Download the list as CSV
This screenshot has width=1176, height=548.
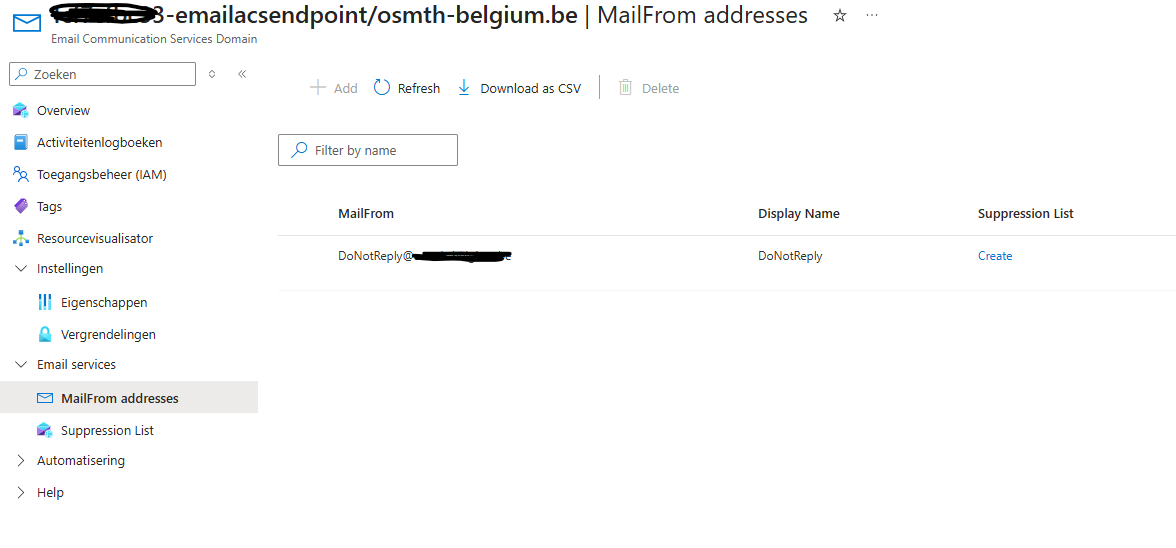(x=519, y=88)
